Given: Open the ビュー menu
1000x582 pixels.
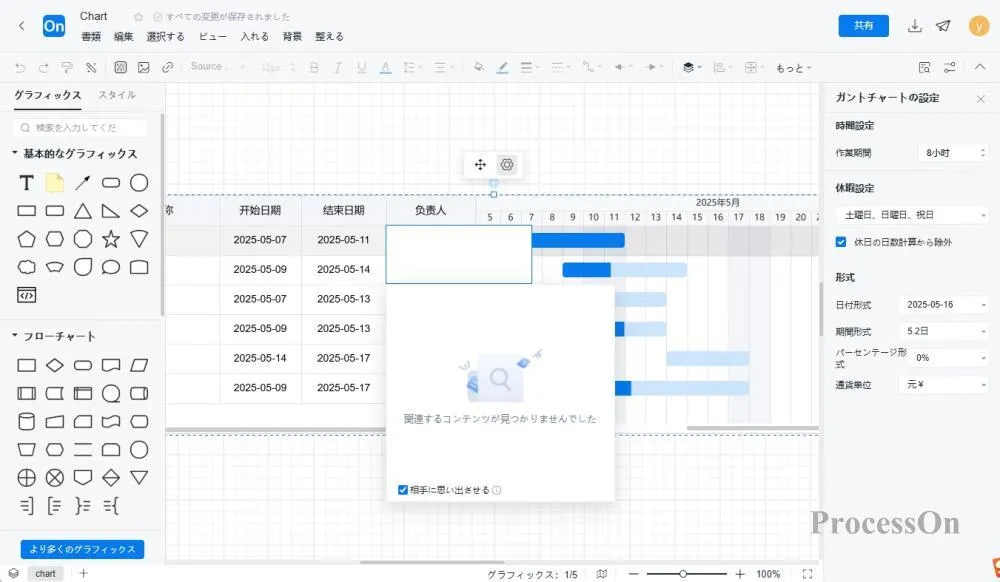Looking at the screenshot, I should pyautogui.click(x=212, y=36).
